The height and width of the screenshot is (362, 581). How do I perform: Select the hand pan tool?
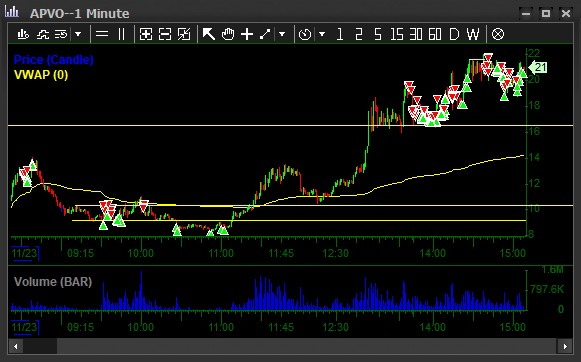pyautogui.click(x=228, y=34)
